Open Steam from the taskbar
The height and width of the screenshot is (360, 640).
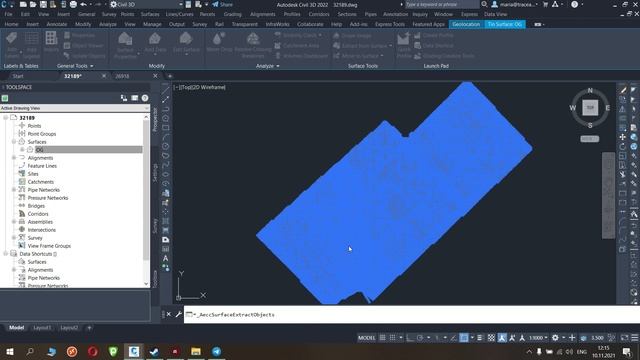(x=154, y=351)
